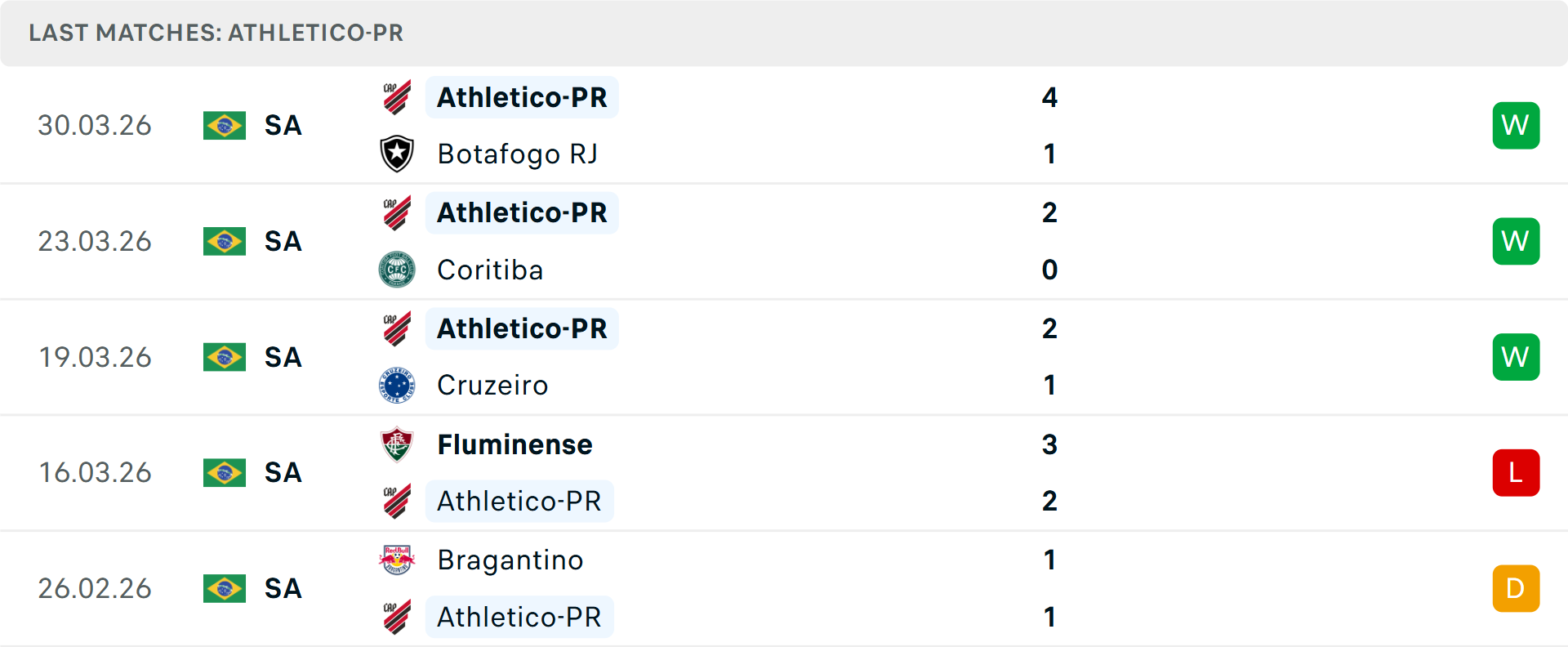Image resolution: width=1568 pixels, height=647 pixels.
Task: Click the Fluminense club crest icon
Action: [x=397, y=444]
